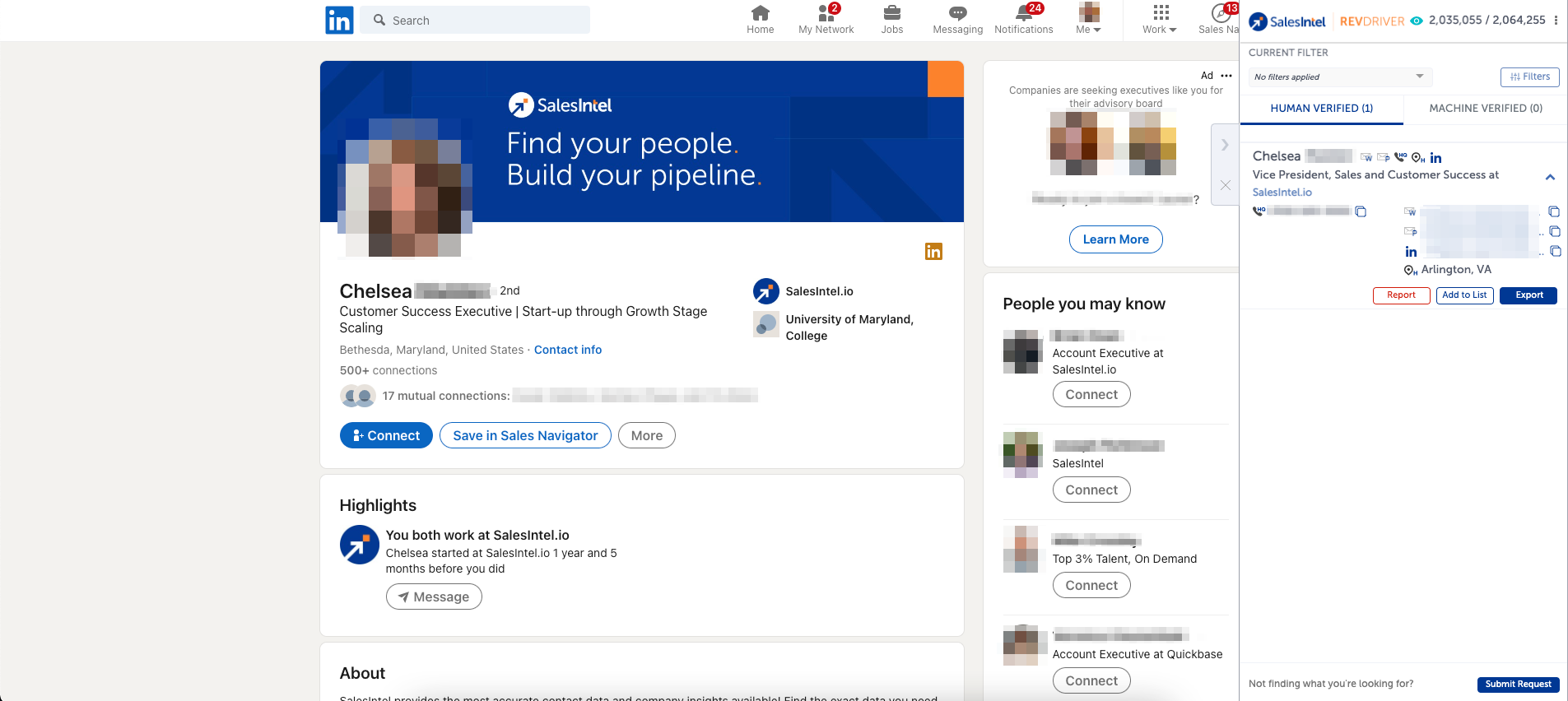The width and height of the screenshot is (1568, 701).
Task: Click the work email icon beside Chelsea's name
Action: pos(1366,157)
